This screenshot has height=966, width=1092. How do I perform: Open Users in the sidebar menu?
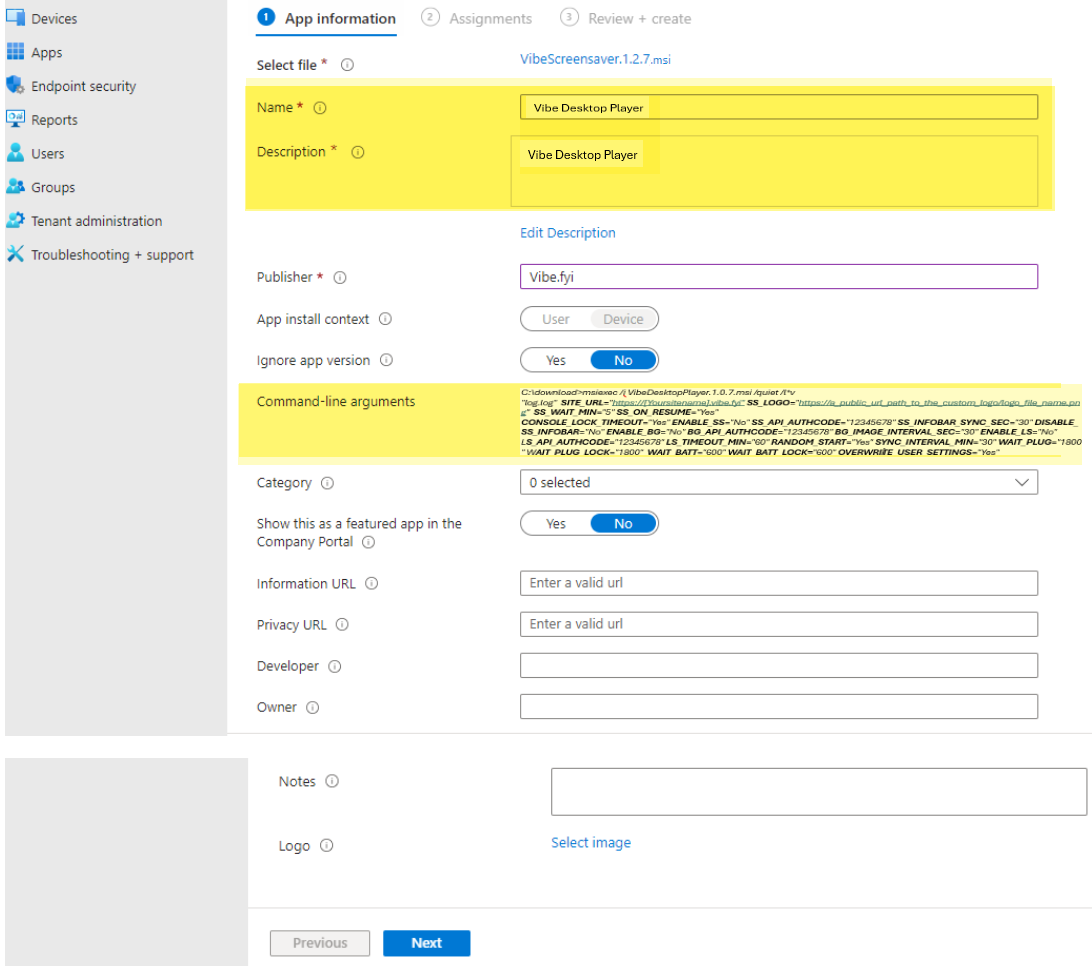(47, 153)
